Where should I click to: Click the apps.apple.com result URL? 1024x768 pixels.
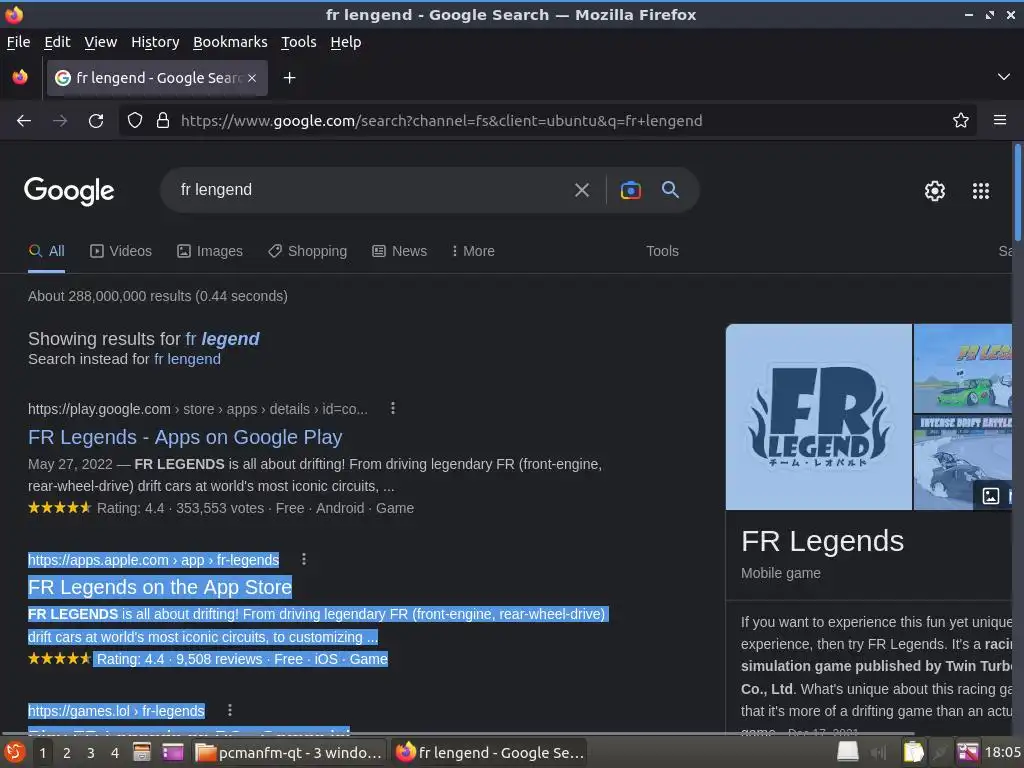[153, 560]
